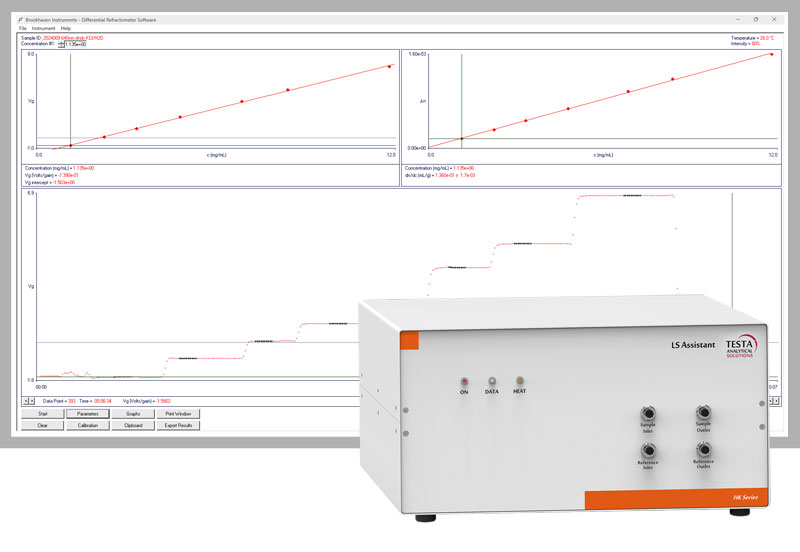The height and width of the screenshot is (552, 800).
Task: Click the Print Window button
Action: (178, 414)
